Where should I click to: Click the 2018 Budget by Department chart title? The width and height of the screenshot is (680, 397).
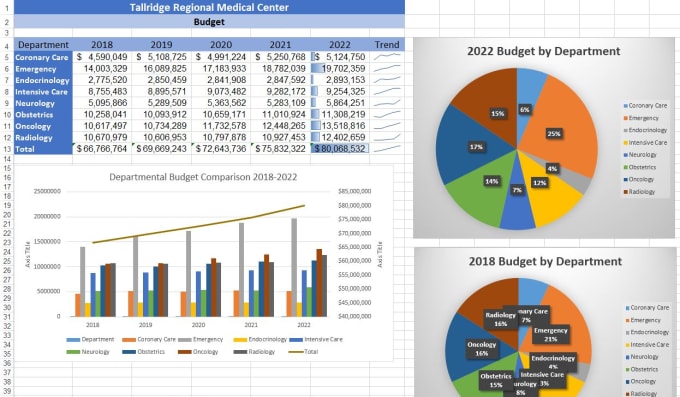(545, 262)
